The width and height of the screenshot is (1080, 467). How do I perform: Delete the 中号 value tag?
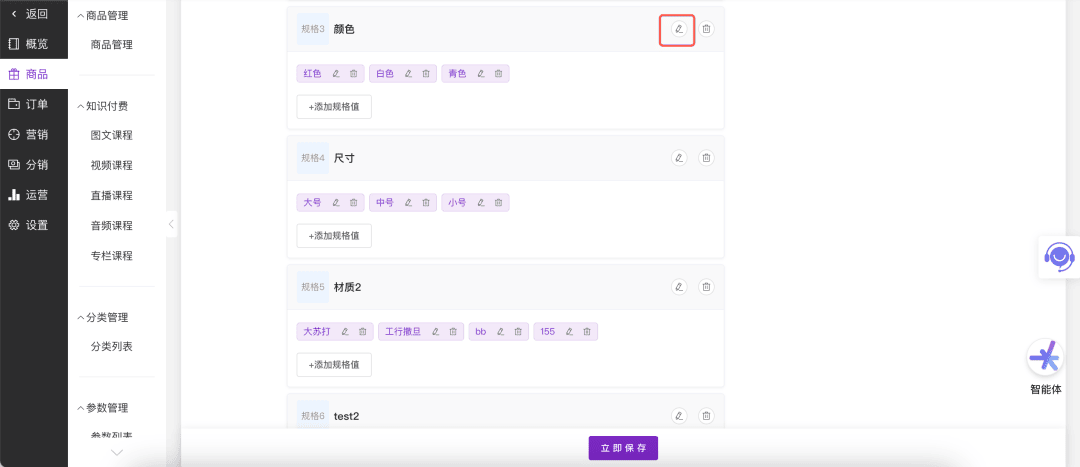[426, 203]
